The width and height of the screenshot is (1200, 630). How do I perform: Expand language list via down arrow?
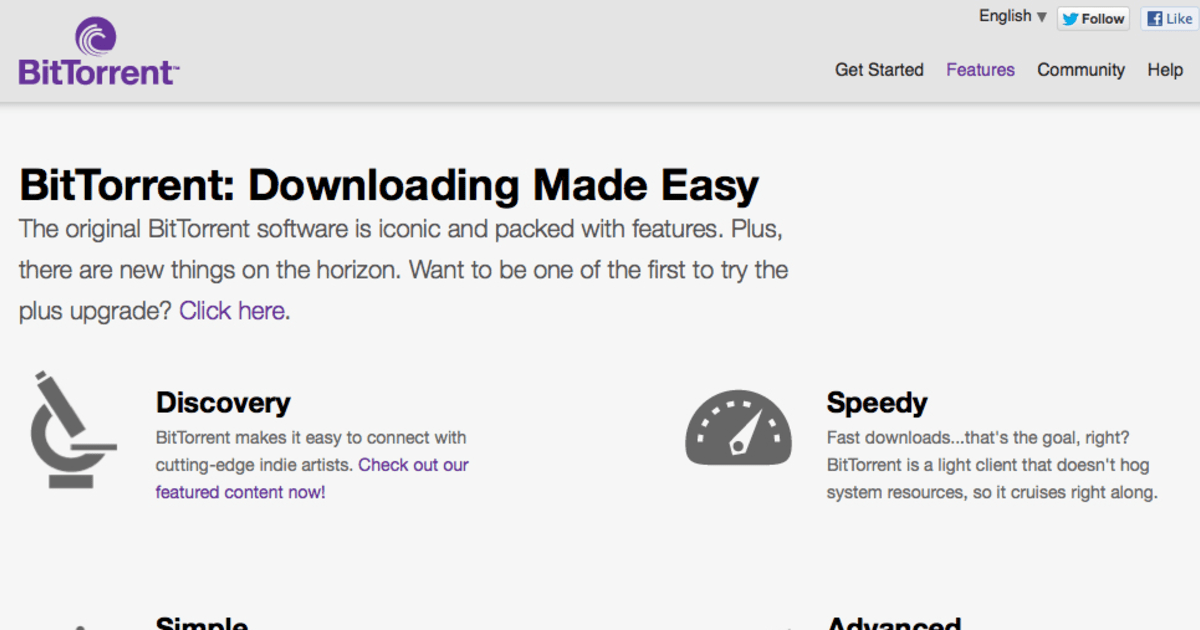tap(1041, 17)
